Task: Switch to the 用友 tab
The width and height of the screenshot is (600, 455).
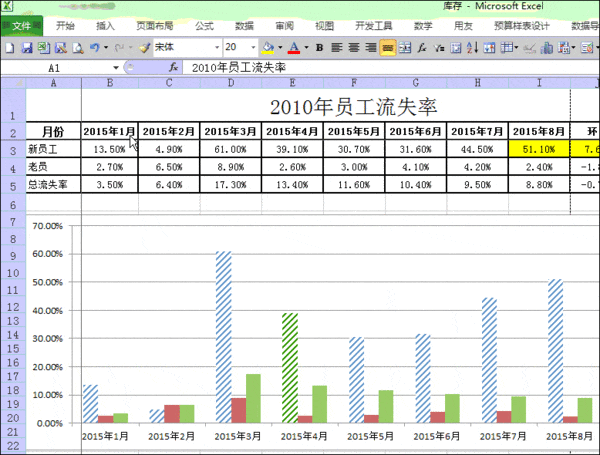Action: 463,26
